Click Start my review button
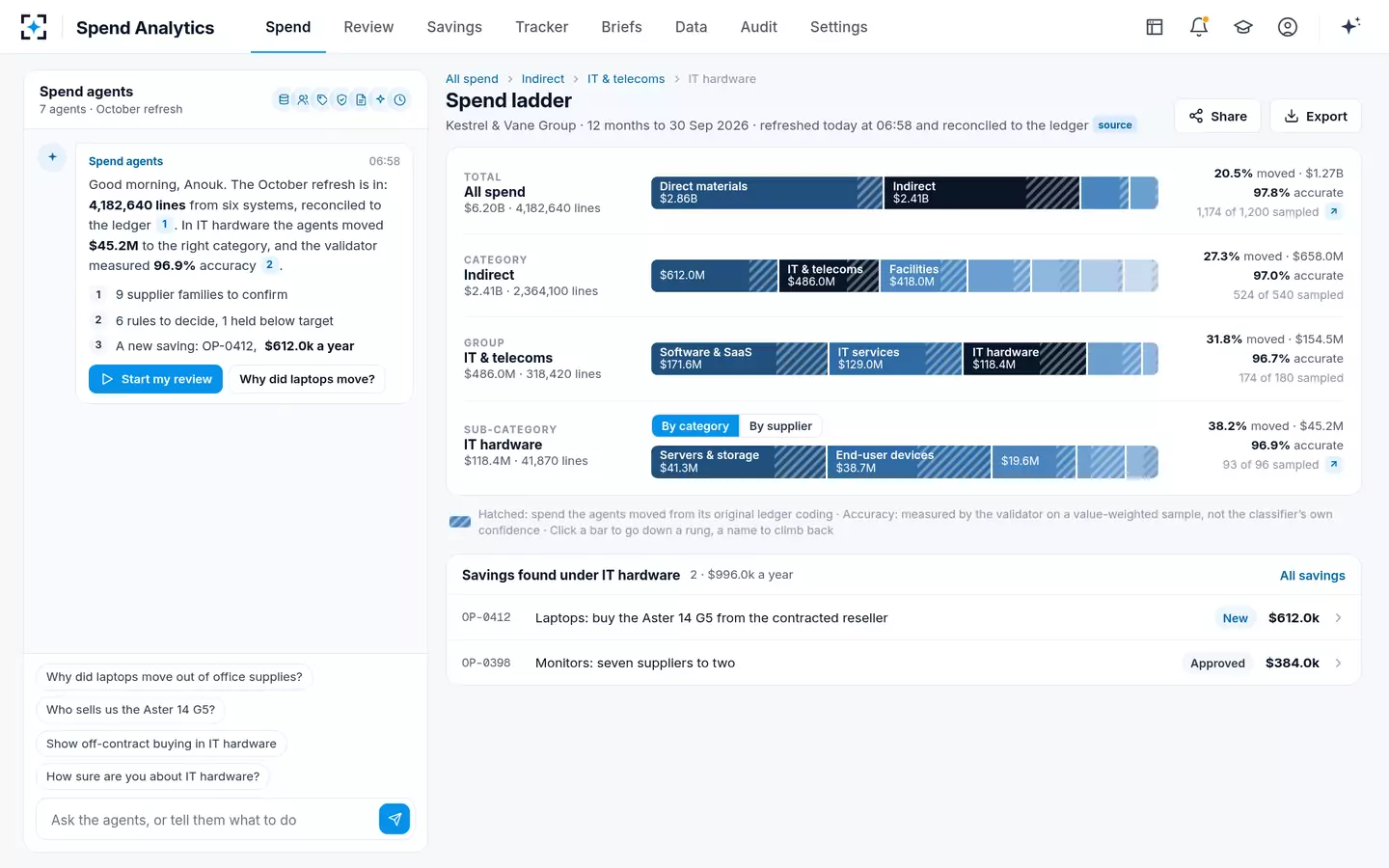 point(155,379)
